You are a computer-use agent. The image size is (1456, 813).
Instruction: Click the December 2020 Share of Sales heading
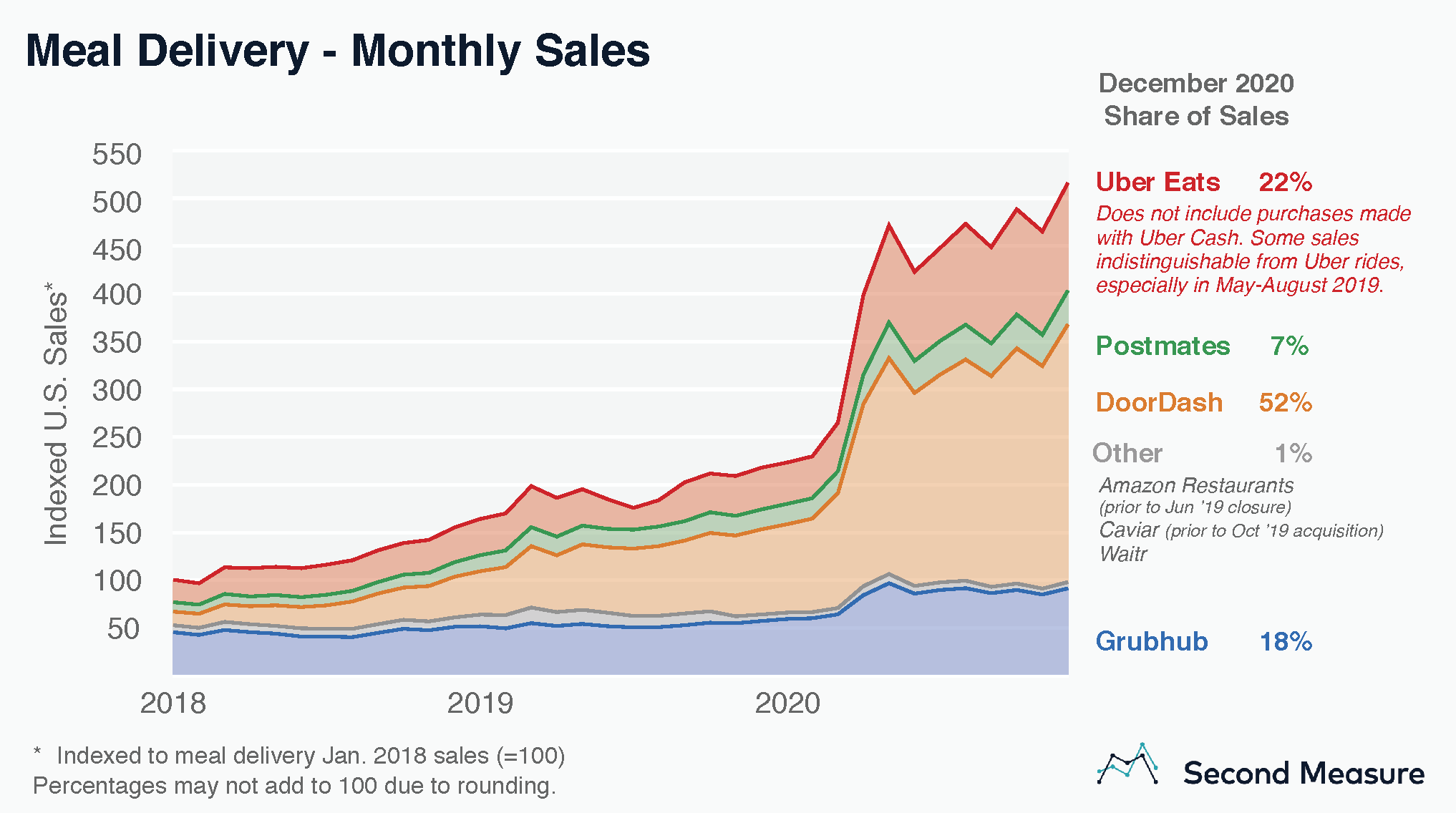[1196, 99]
